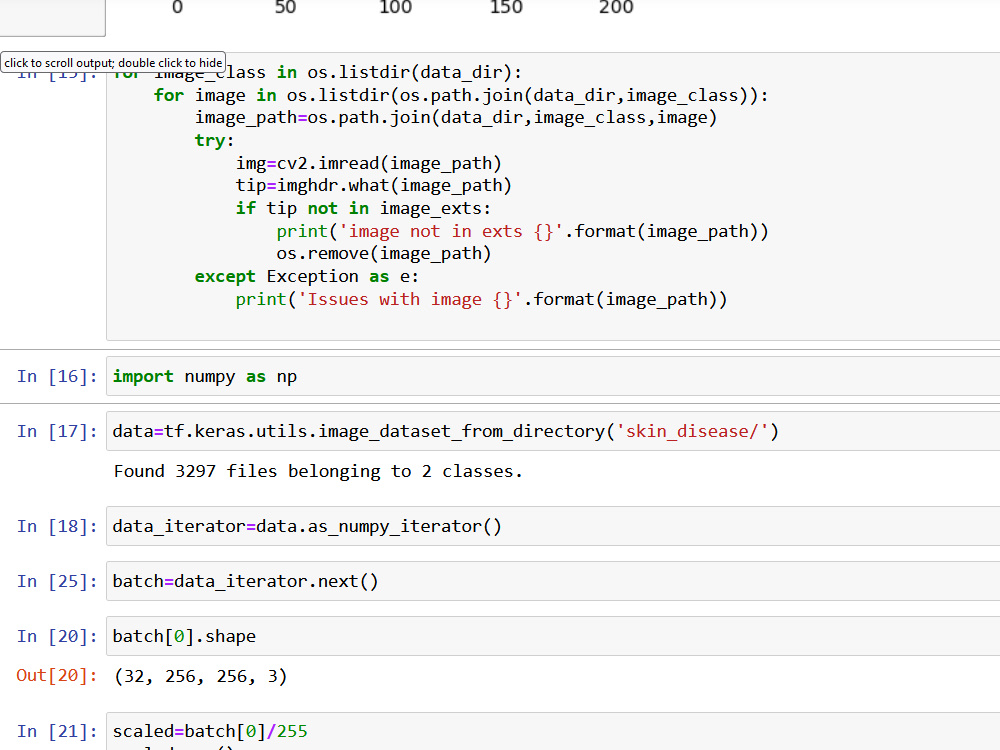The height and width of the screenshot is (750, 1000).
Task: Click the data_iterator=data.as_numpy_iterator() cell
Action: tap(553, 526)
